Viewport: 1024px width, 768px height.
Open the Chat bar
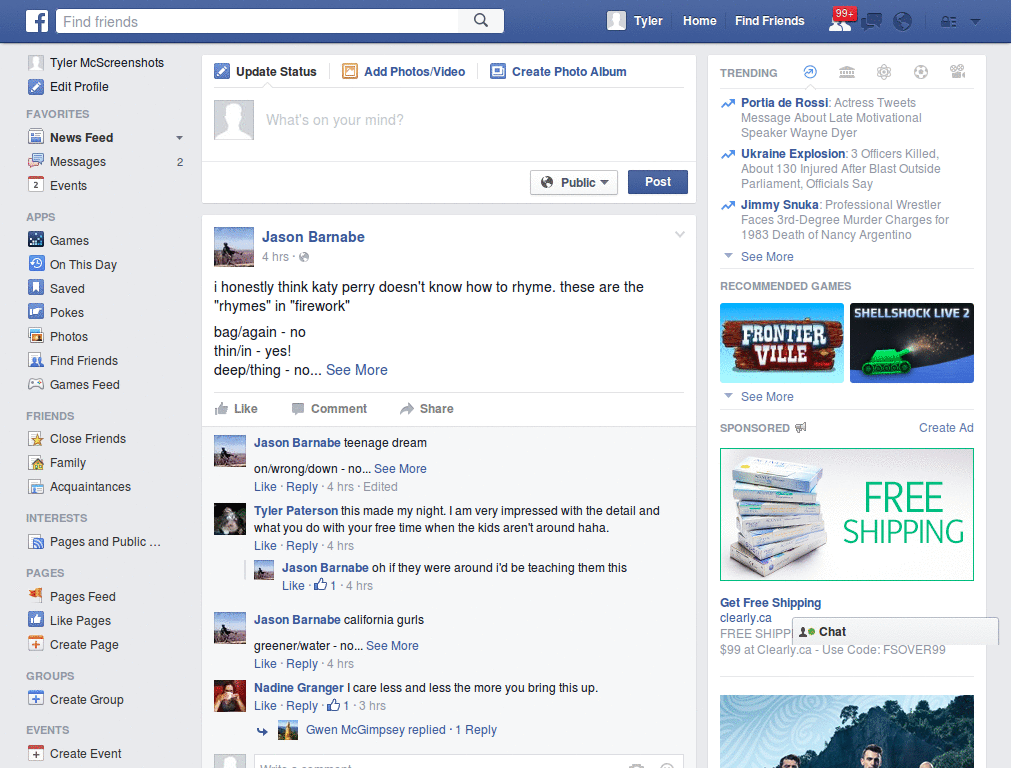pos(895,632)
